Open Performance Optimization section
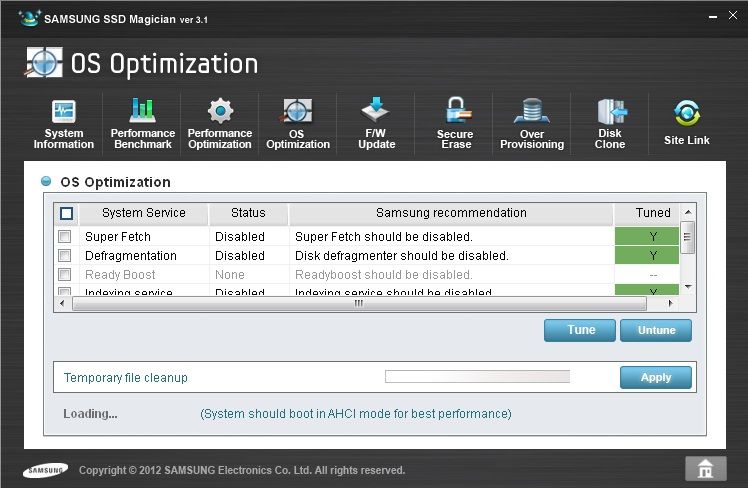Image resolution: width=748 pixels, height=488 pixels. point(220,124)
